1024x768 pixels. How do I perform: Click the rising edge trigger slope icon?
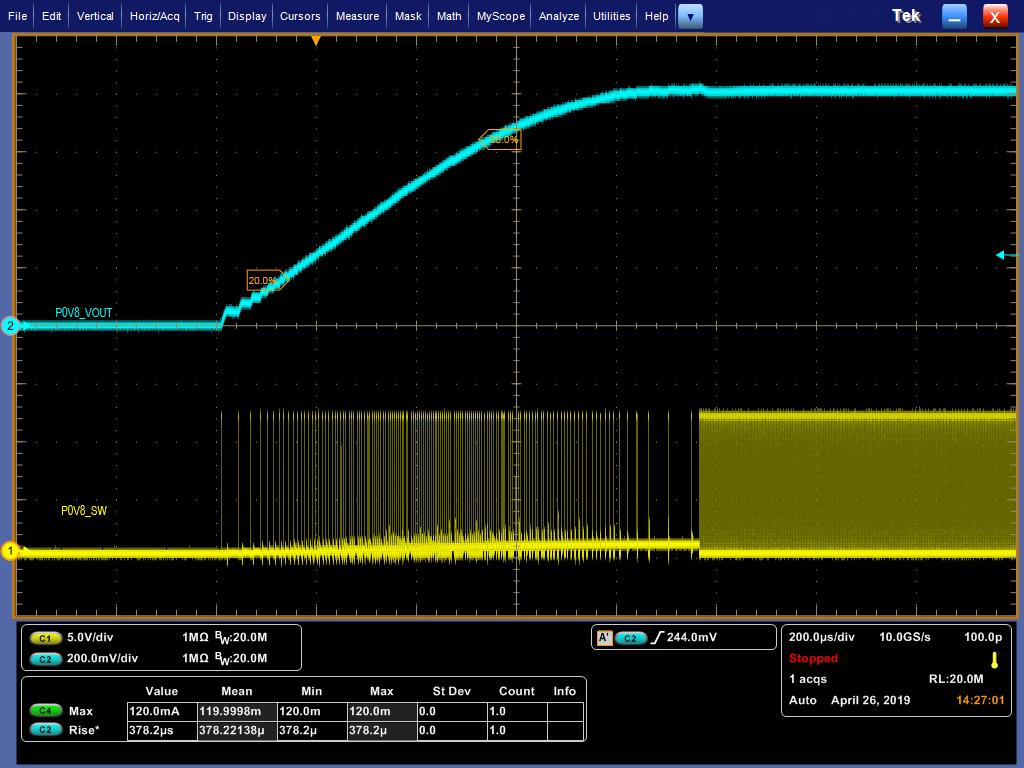tap(657, 637)
